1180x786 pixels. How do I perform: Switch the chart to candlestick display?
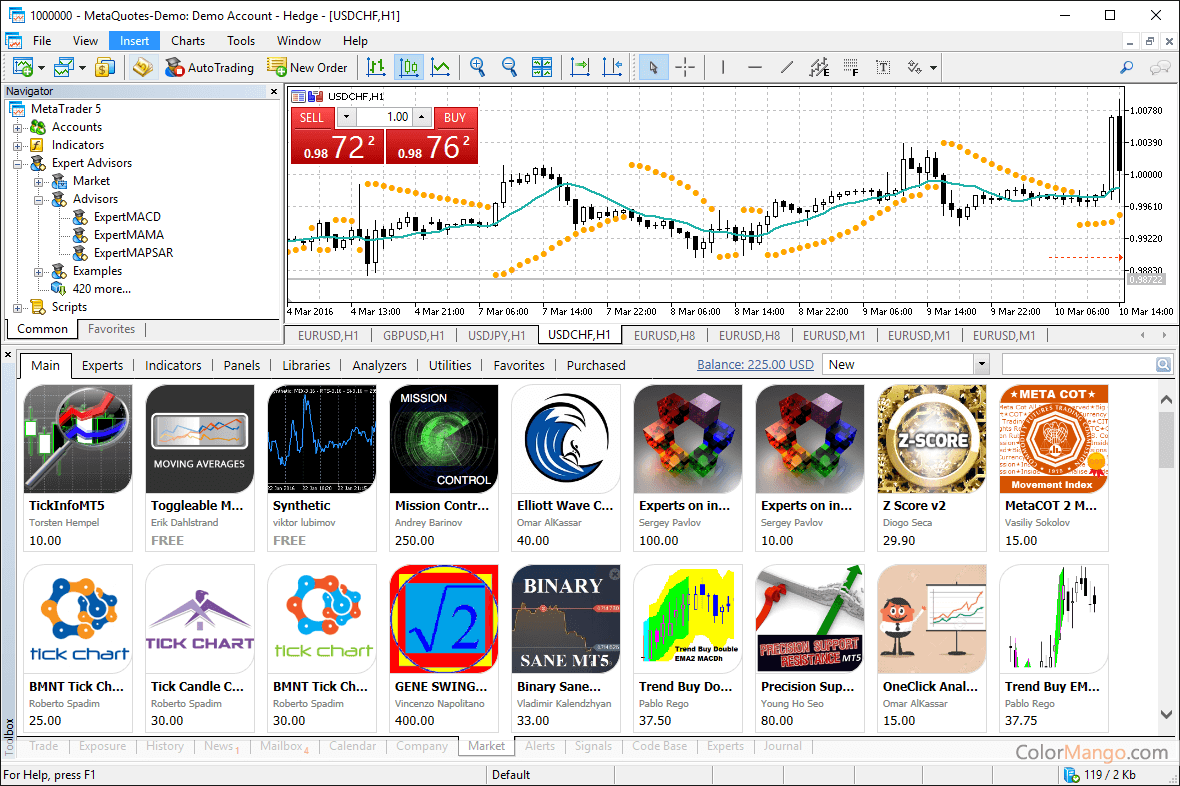[408, 67]
